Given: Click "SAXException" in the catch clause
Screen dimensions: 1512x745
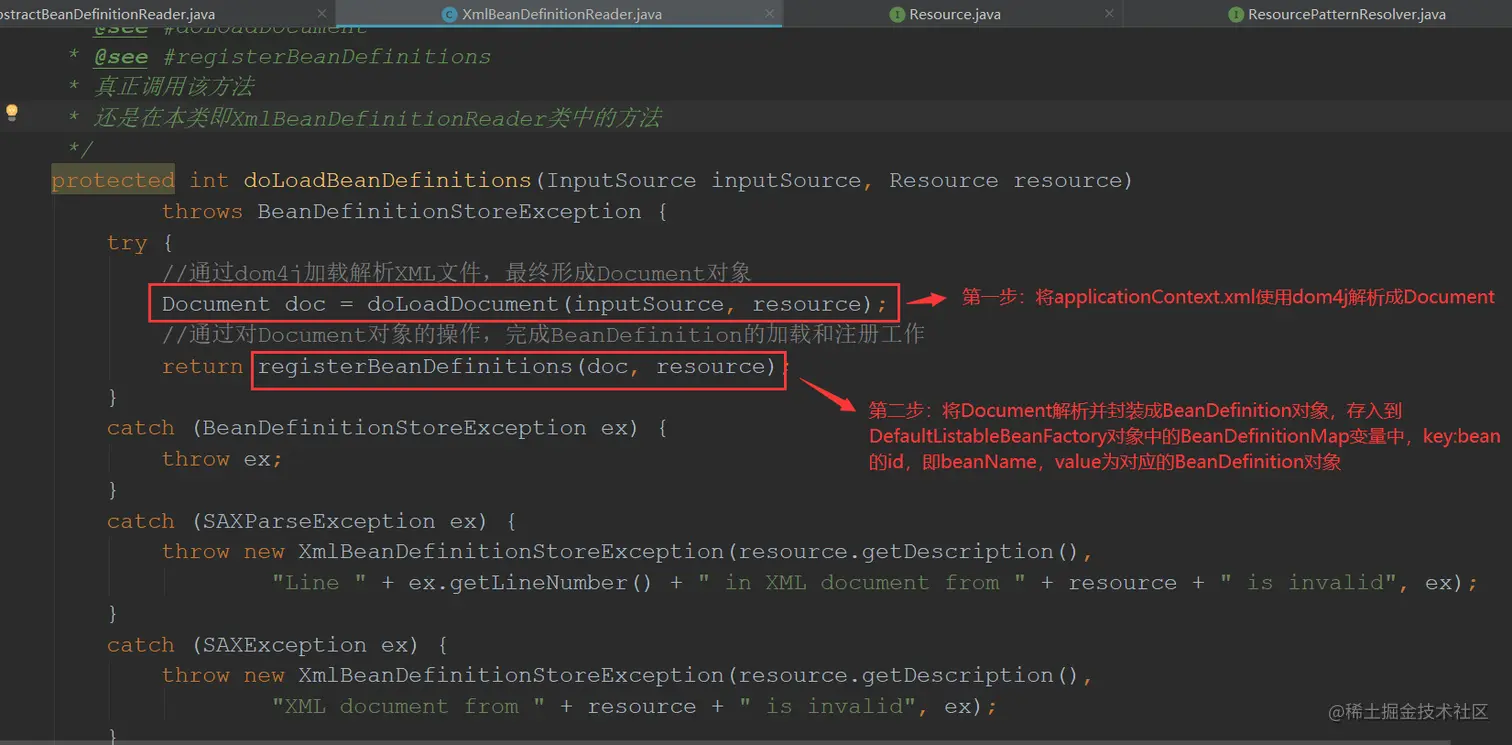Looking at the screenshot, I should [285, 645].
